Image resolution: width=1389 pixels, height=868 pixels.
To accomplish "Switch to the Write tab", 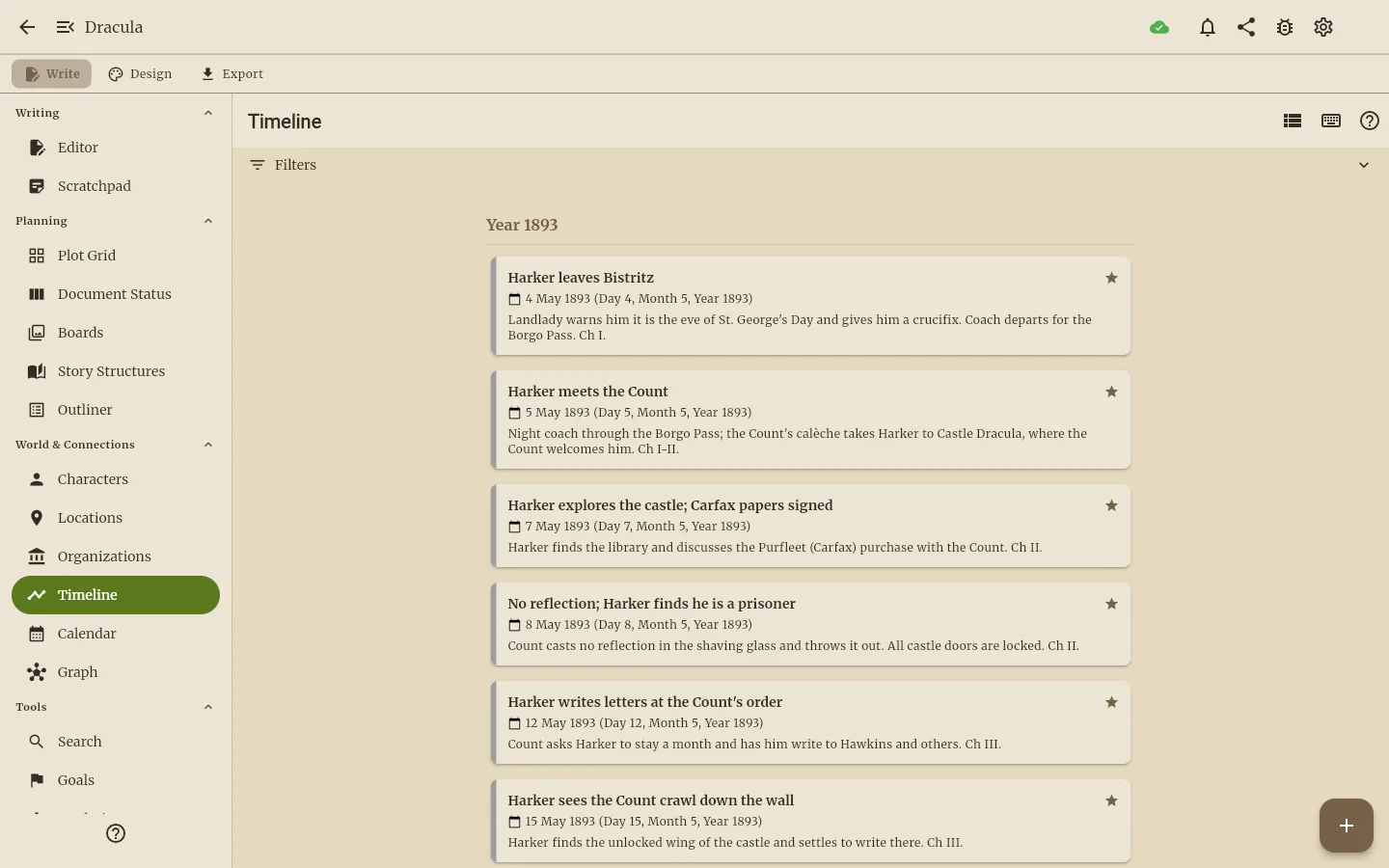I will pyautogui.click(x=52, y=74).
